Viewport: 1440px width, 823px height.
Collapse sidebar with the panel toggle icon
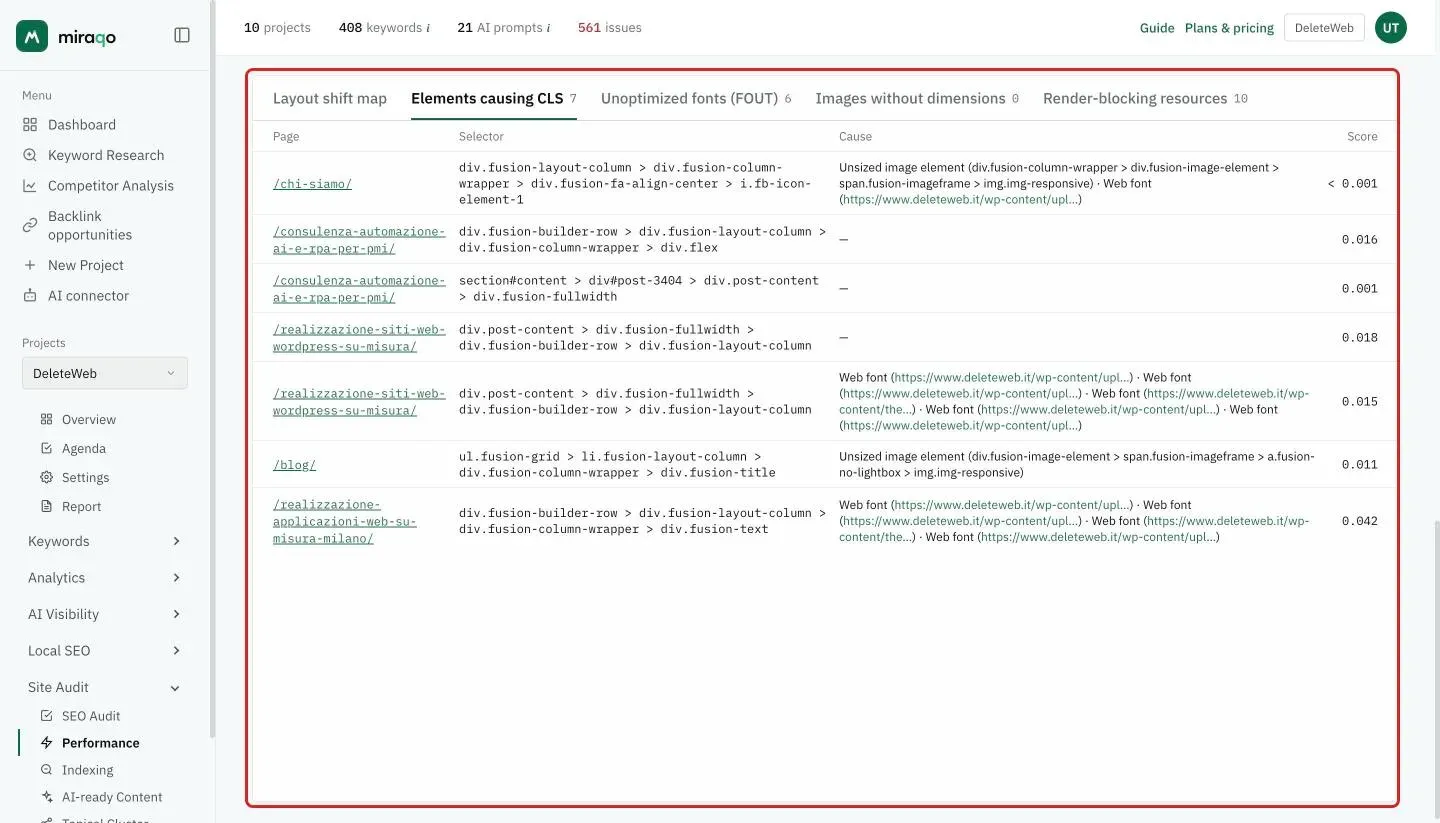[182, 35]
